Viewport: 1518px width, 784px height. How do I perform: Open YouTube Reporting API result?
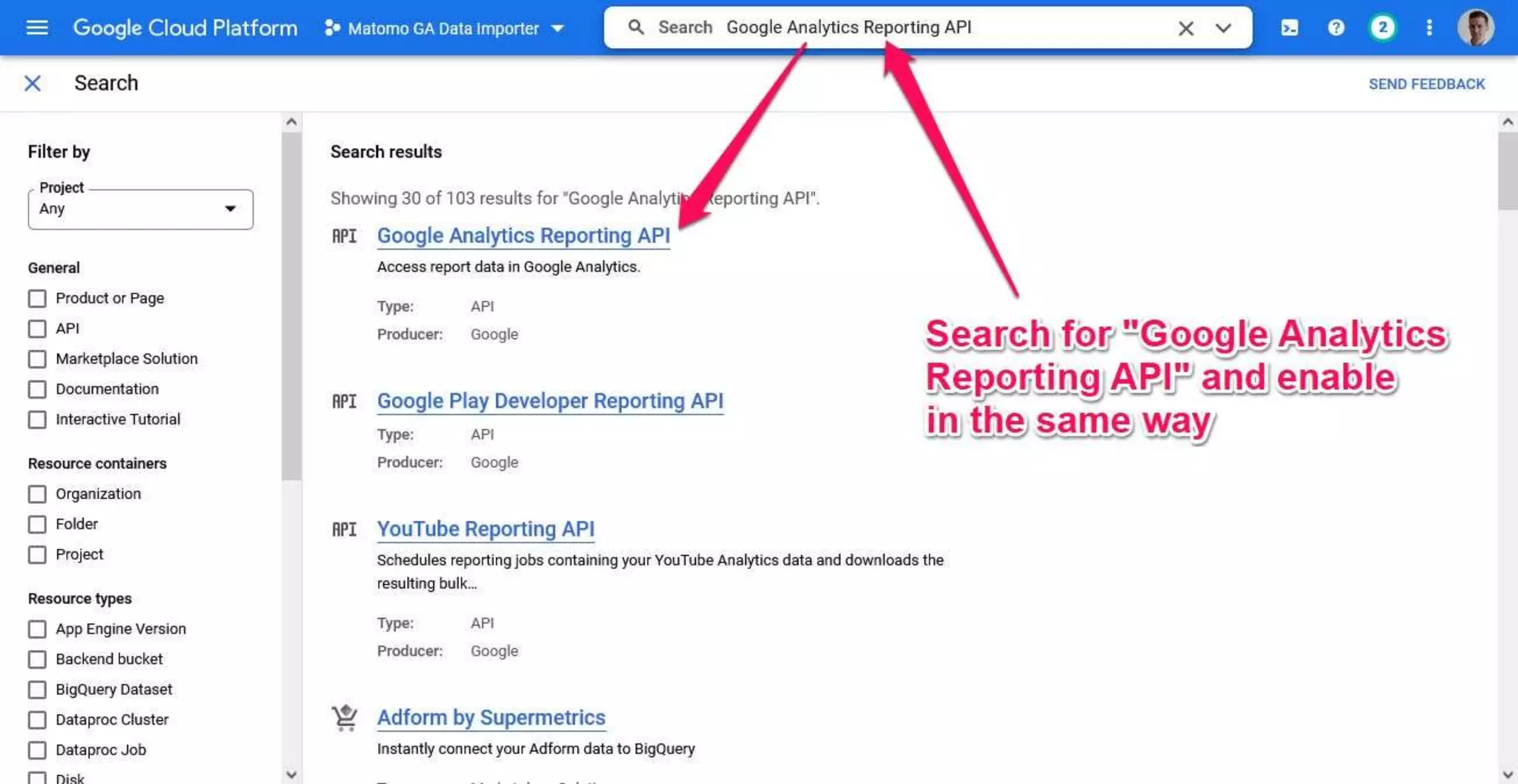coord(485,529)
